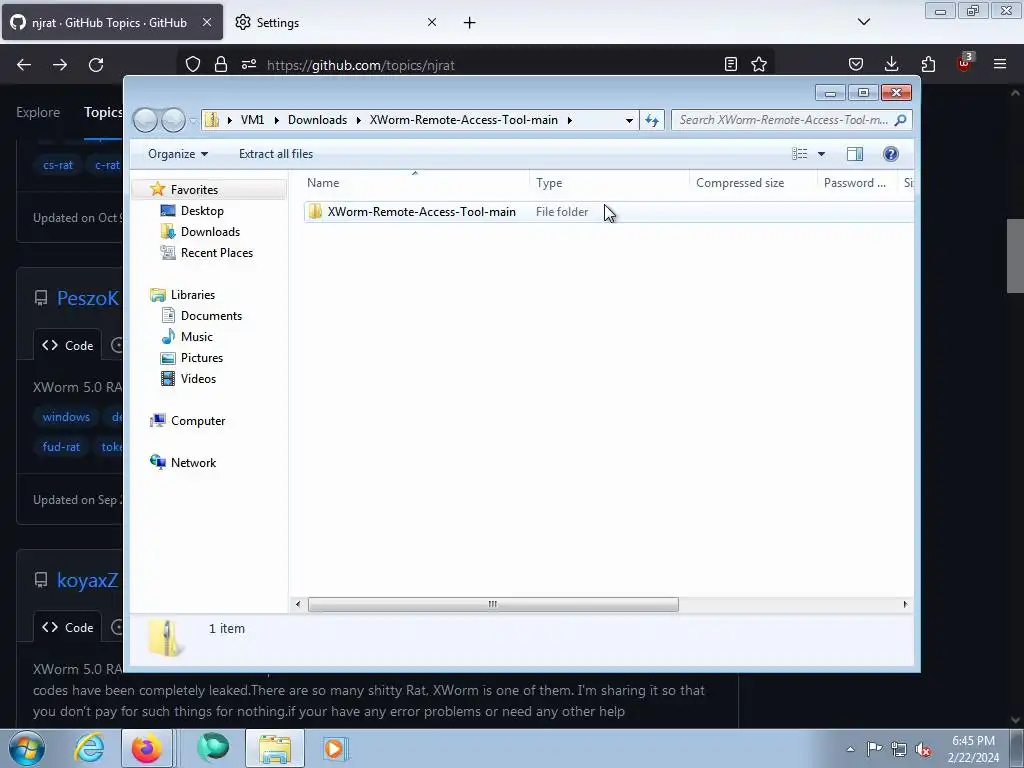Open the Pocket save icon
This screenshot has height=768, width=1024.
click(x=856, y=65)
